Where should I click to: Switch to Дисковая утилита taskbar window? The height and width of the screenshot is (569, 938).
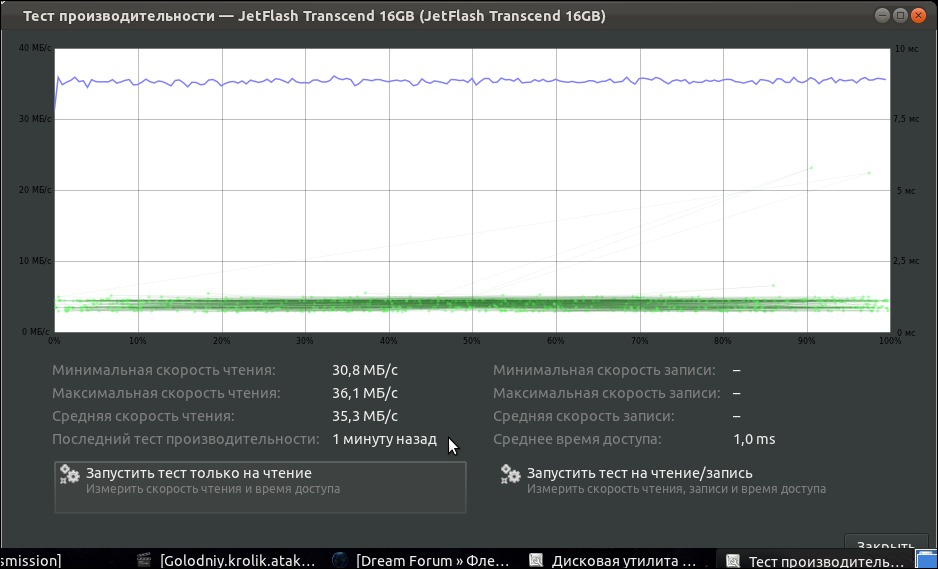[612, 560]
